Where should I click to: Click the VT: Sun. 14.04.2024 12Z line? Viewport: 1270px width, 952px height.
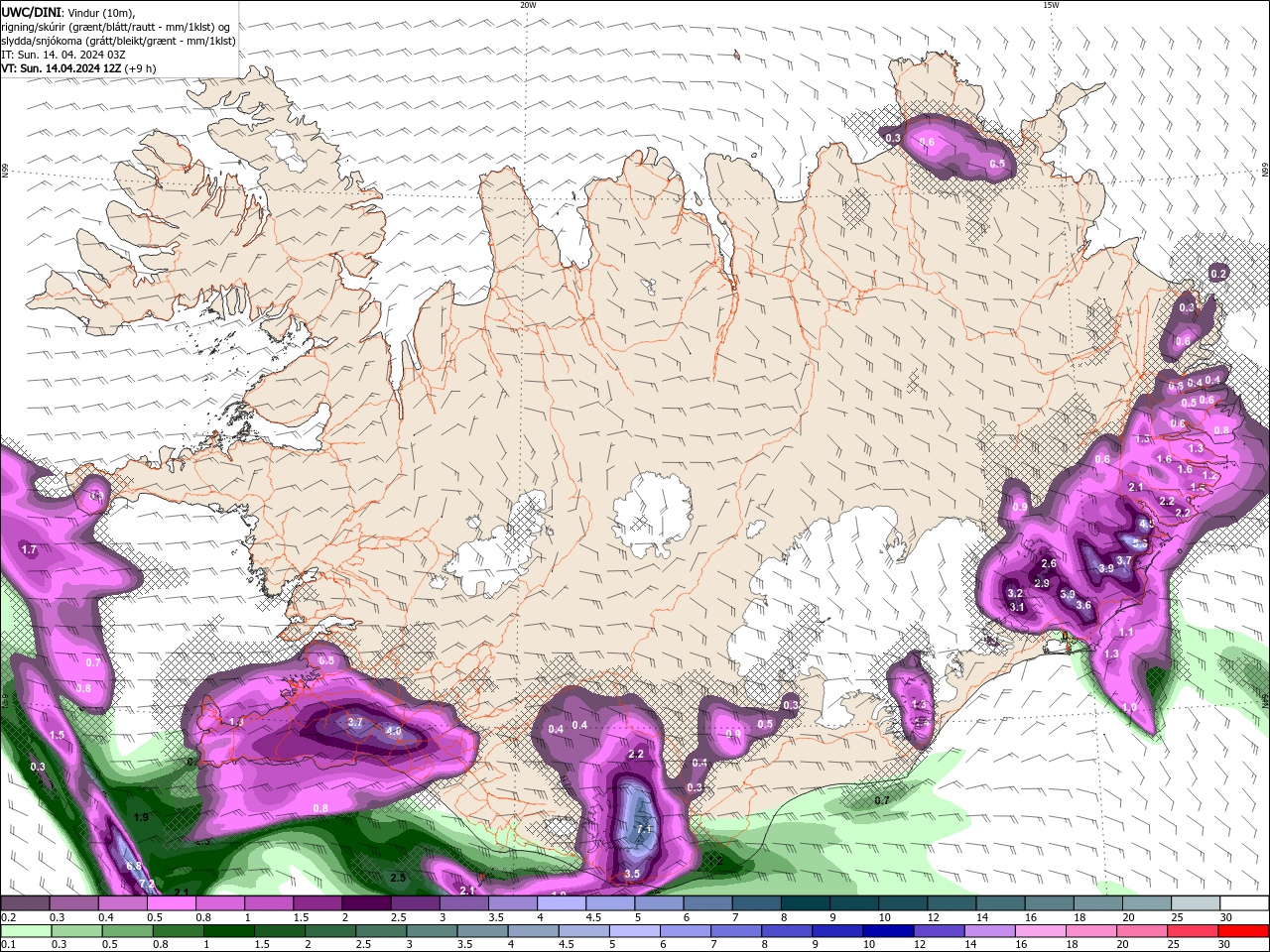(x=62, y=68)
